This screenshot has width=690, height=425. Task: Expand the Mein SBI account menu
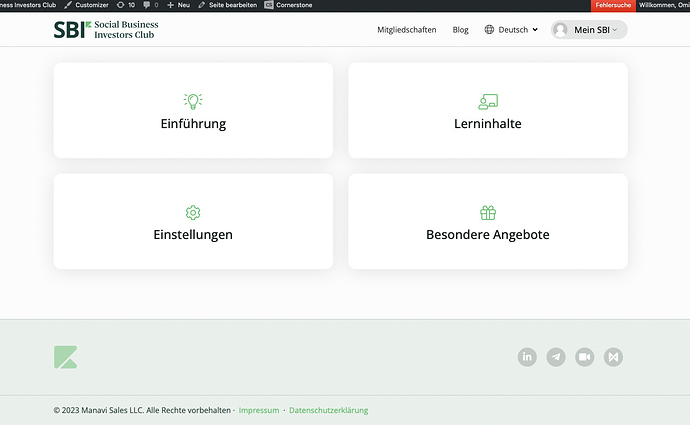pyautogui.click(x=589, y=30)
